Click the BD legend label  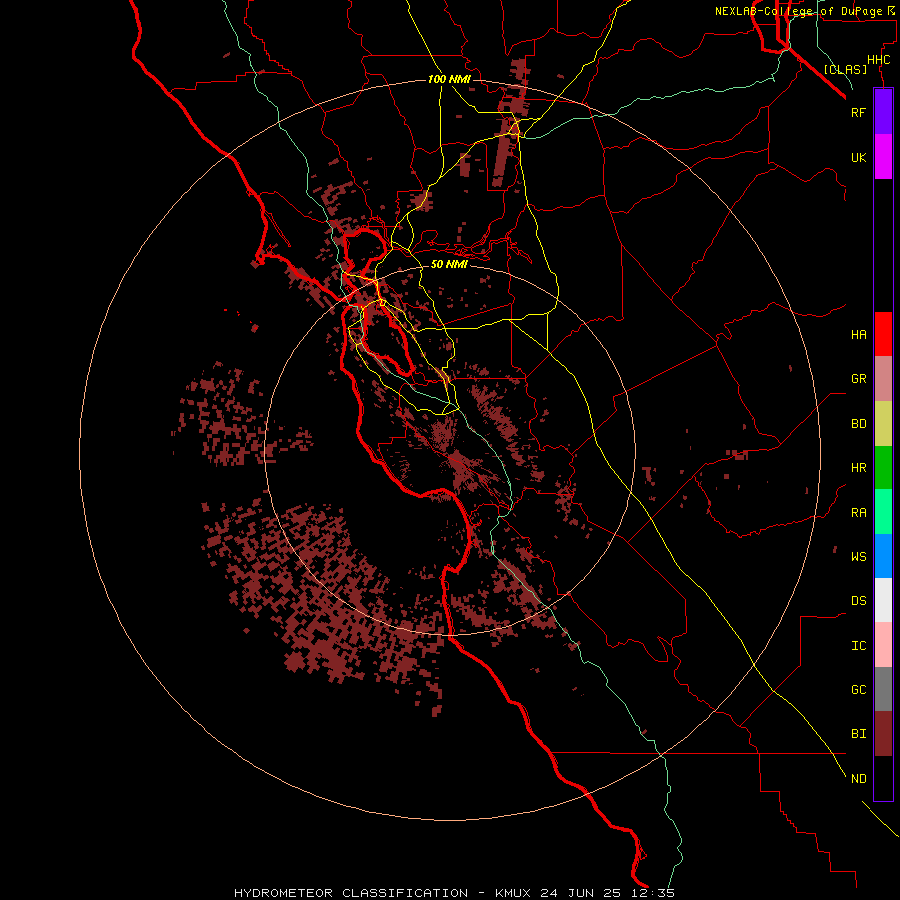tap(858, 424)
